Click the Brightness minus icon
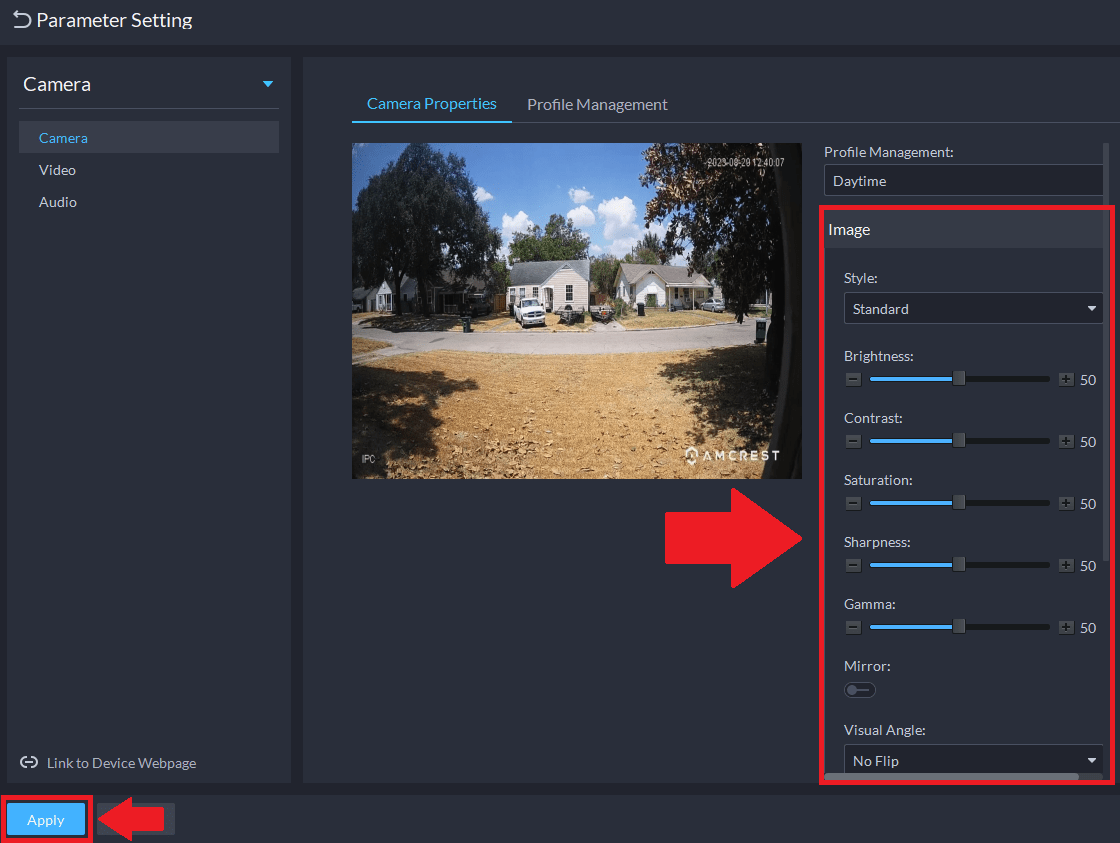This screenshot has height=843, width=1120. click(x=853, y=380)
